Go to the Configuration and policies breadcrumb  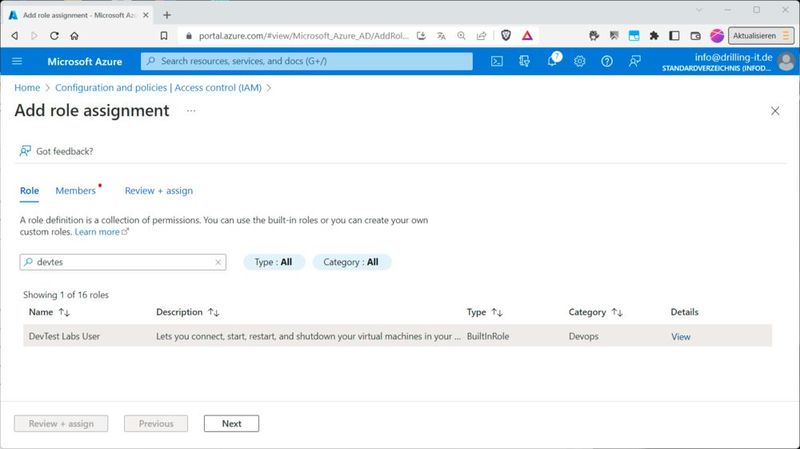158,88
